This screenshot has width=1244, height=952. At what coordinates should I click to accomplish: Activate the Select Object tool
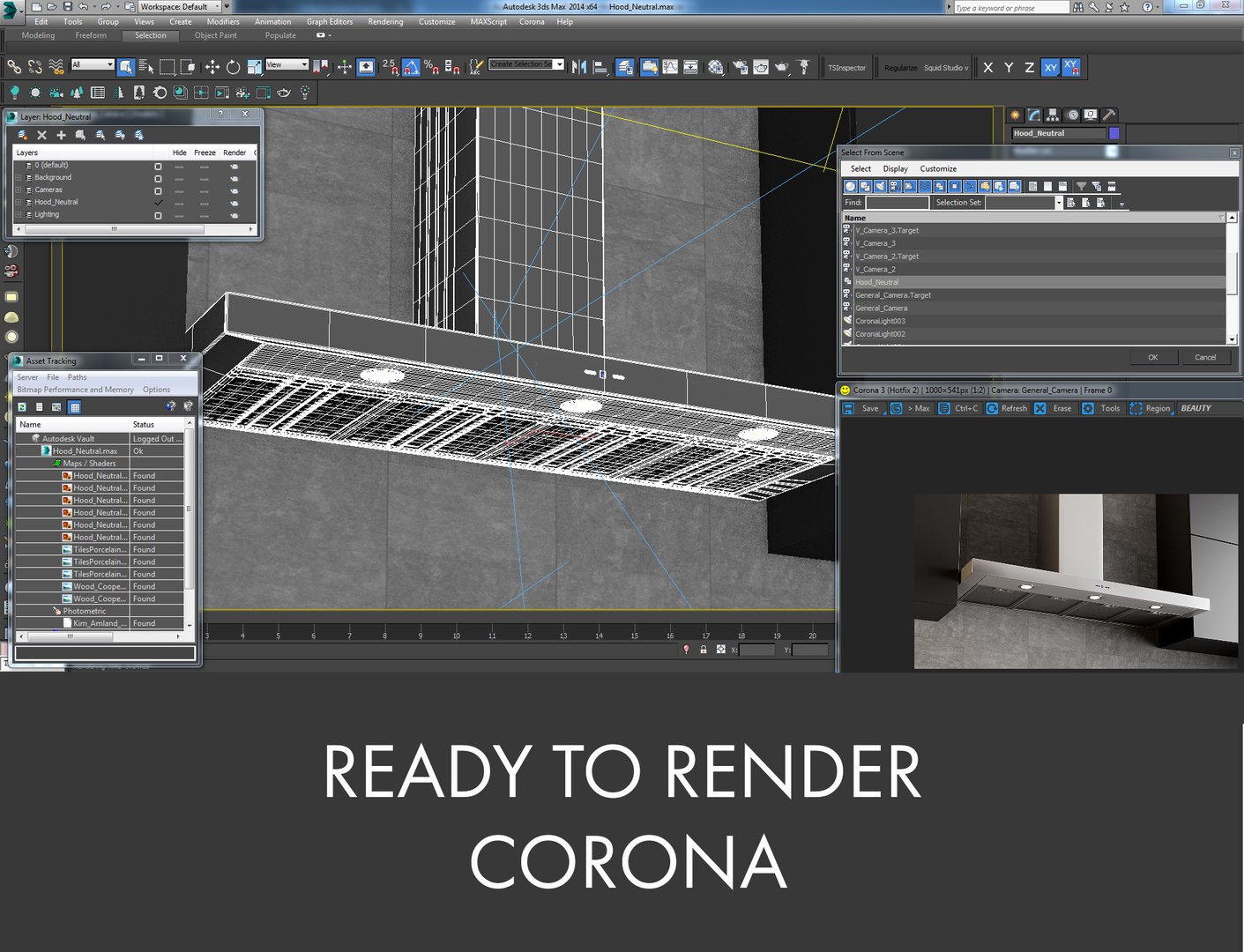pos(126,67)
